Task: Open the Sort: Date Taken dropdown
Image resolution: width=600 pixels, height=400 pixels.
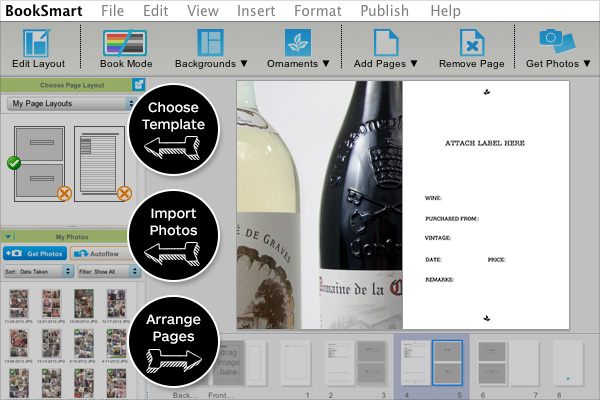Action: 38,271
